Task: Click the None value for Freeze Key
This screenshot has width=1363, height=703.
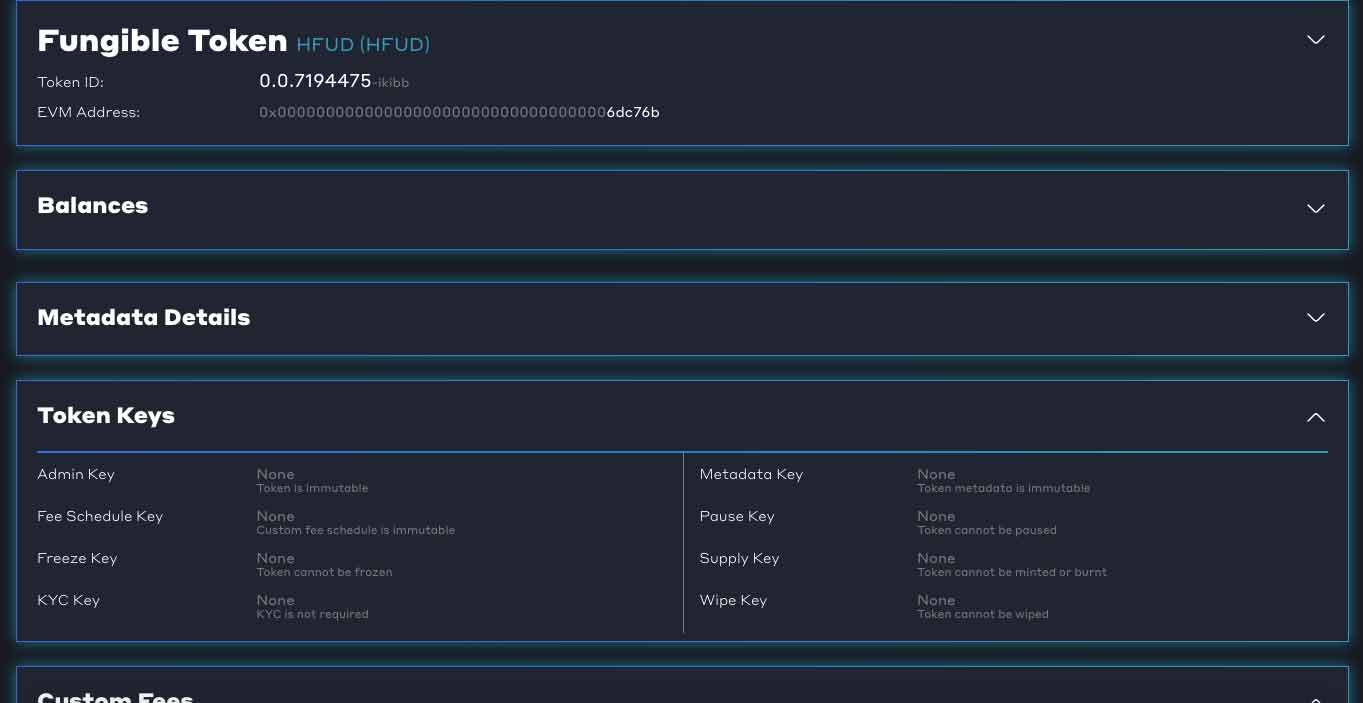Action: click(x=275, y=558)
